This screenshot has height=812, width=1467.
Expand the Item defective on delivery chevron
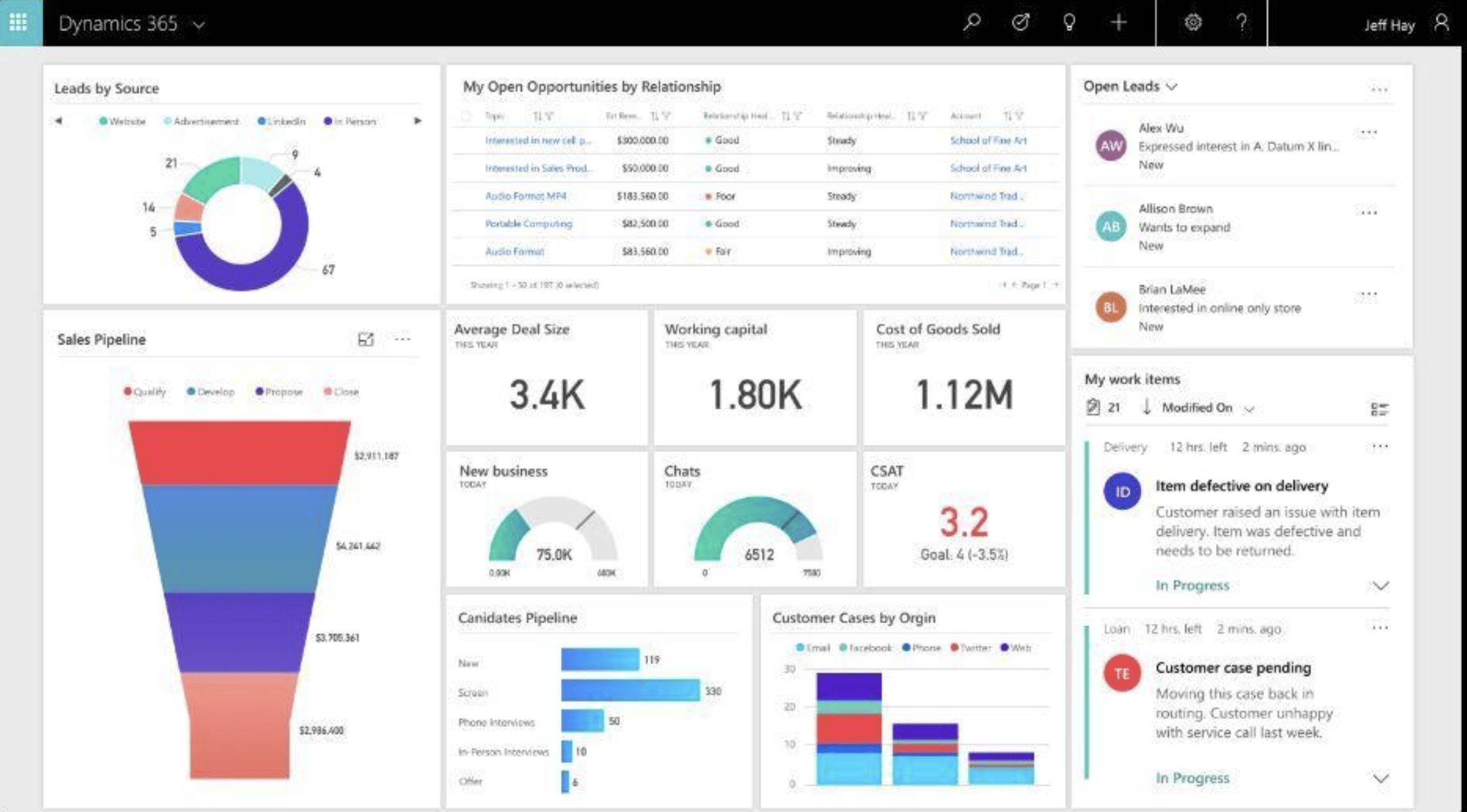(x=1379, y=586)
